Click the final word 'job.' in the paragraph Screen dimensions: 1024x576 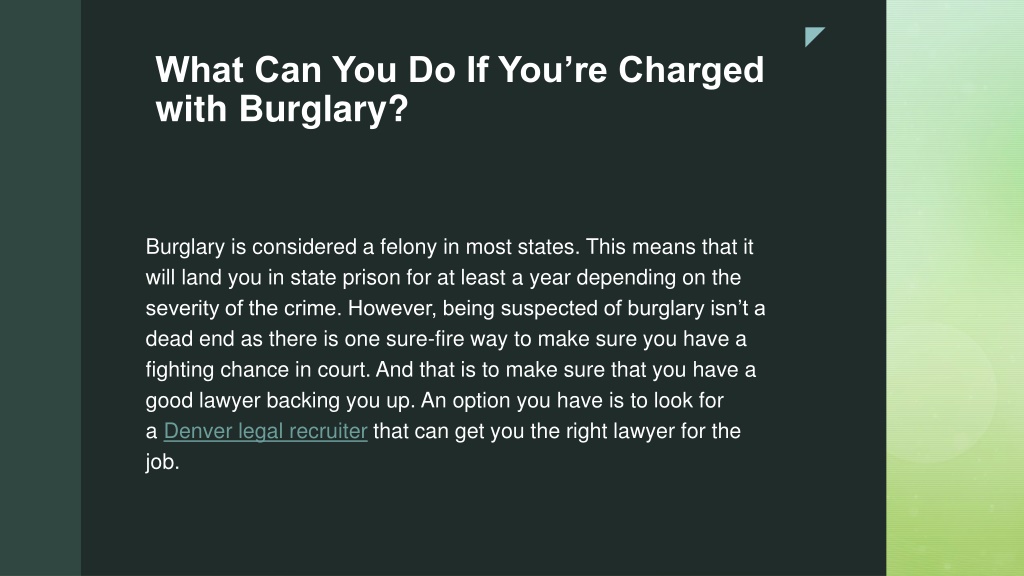pyautogui.click(x=162, y=462)
